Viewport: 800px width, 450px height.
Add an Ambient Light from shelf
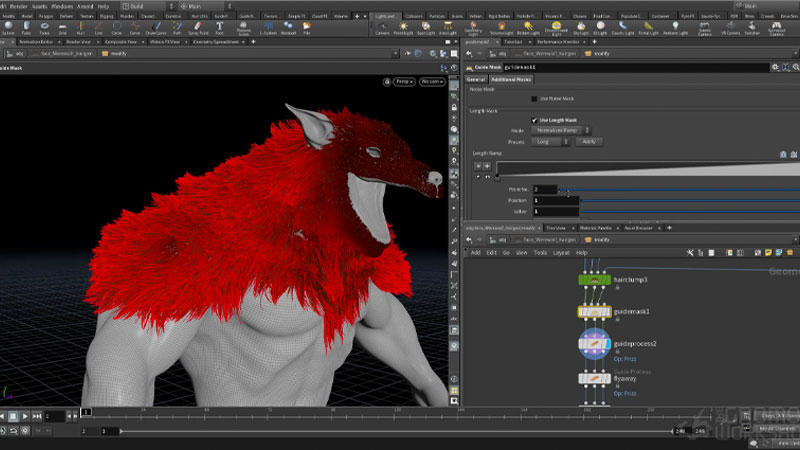click(676, 28)
